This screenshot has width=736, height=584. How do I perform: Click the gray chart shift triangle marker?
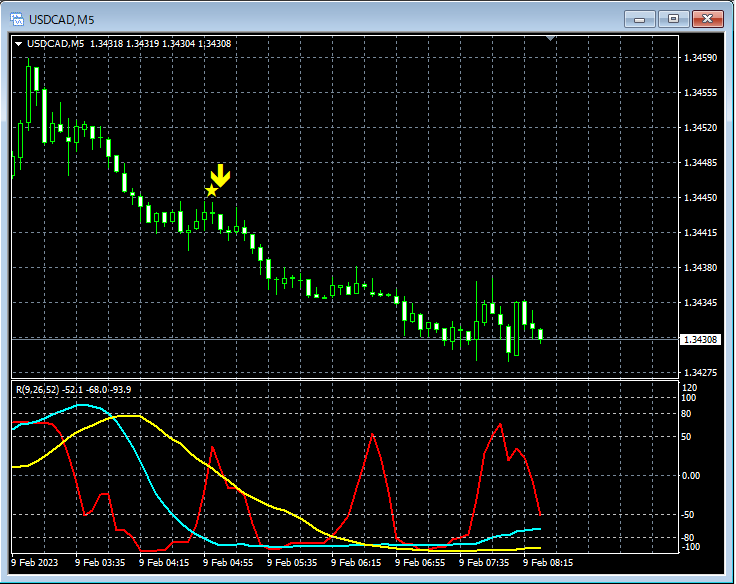click(x=550, y=39)
